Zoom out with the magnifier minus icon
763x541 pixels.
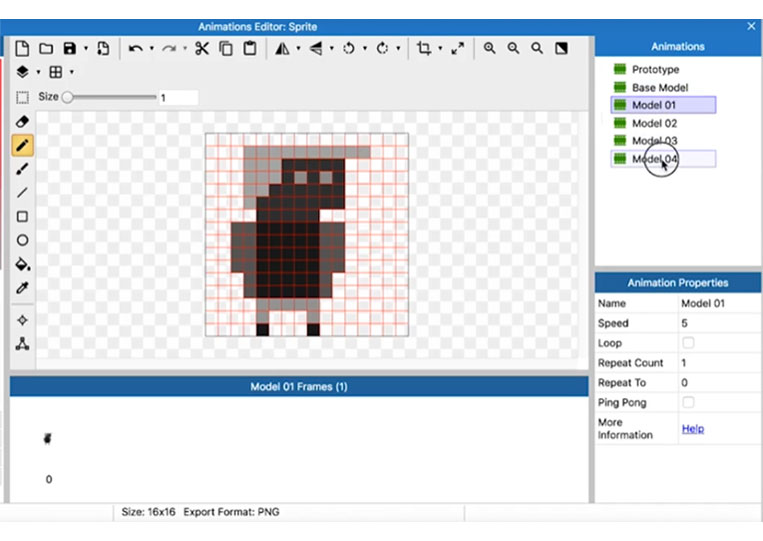[513, 48]
